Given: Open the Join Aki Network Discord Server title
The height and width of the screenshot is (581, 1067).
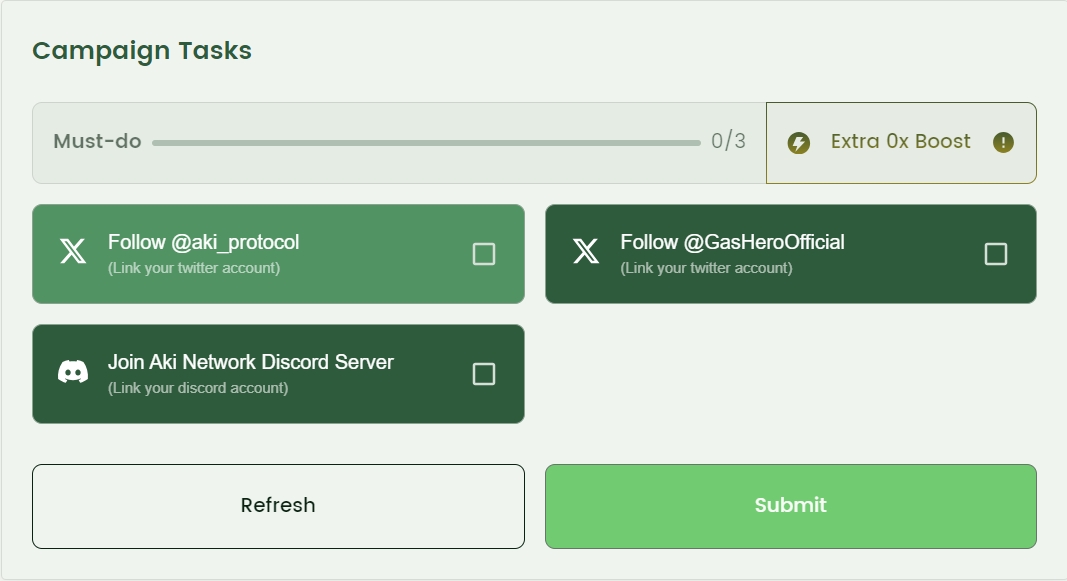Looking at the screenshot, I should pyautogui.click(x=250, y=362).
